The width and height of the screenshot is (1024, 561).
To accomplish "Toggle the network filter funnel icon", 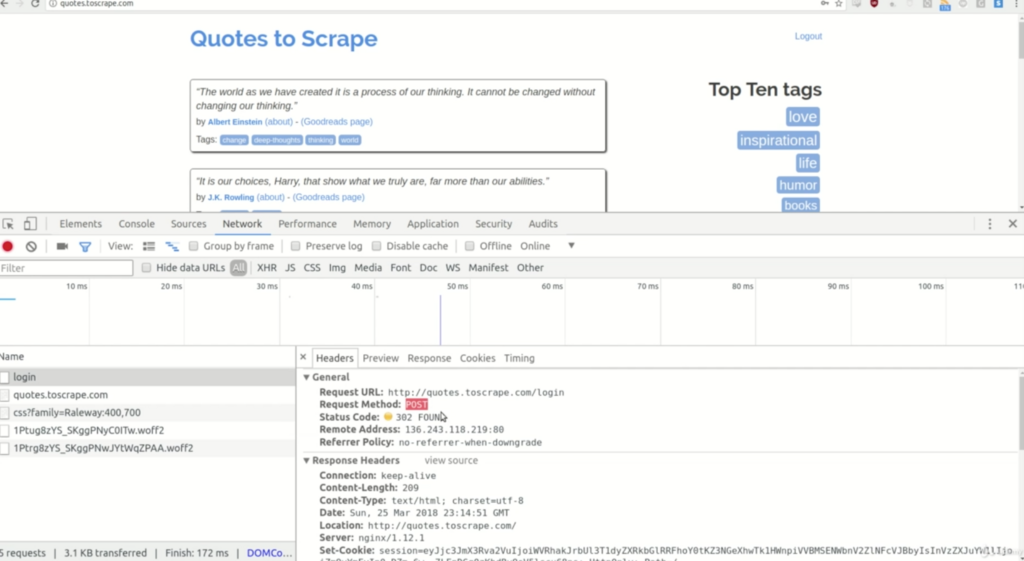I will 85,246.
